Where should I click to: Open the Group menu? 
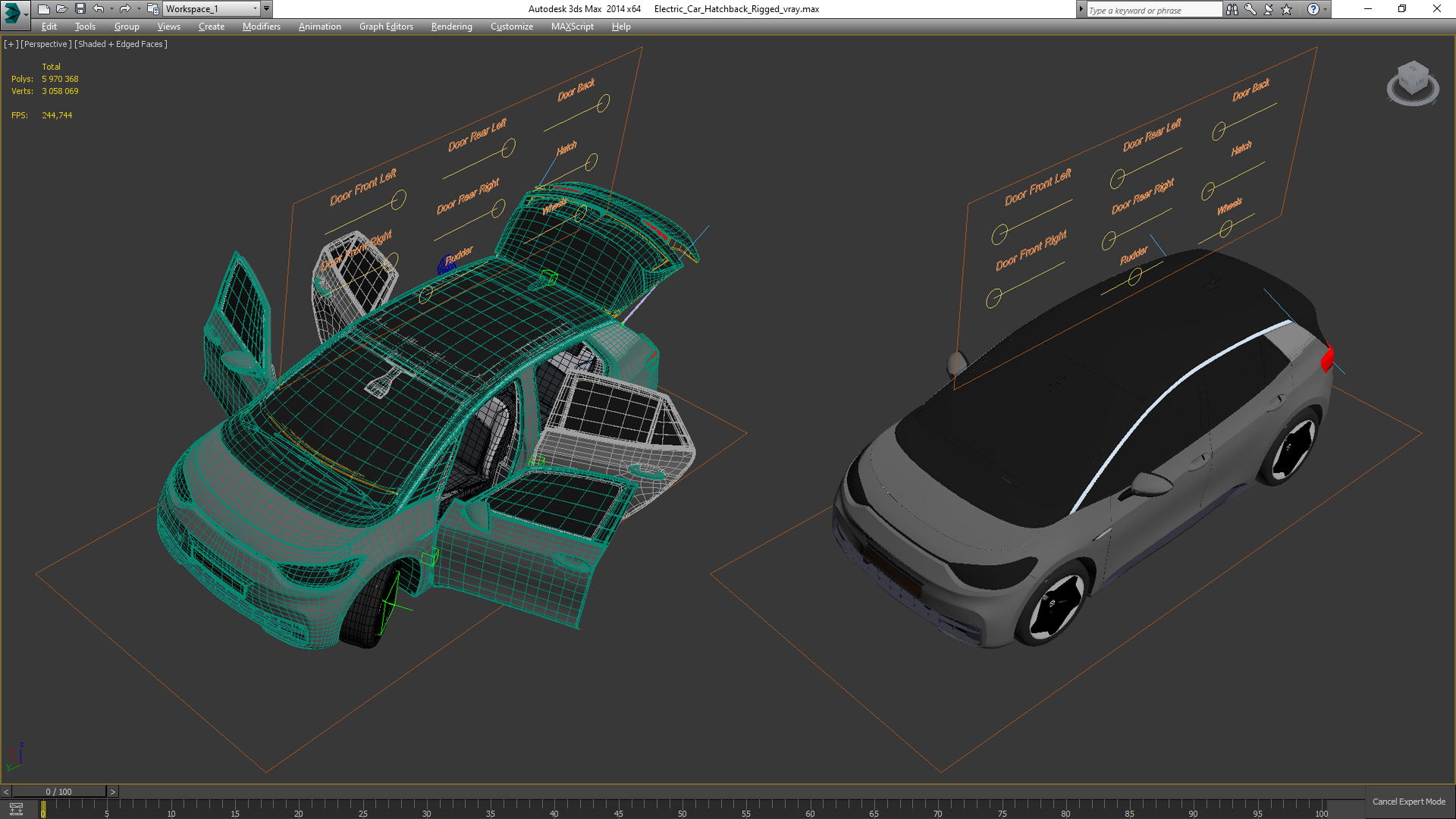pos(127,27)
